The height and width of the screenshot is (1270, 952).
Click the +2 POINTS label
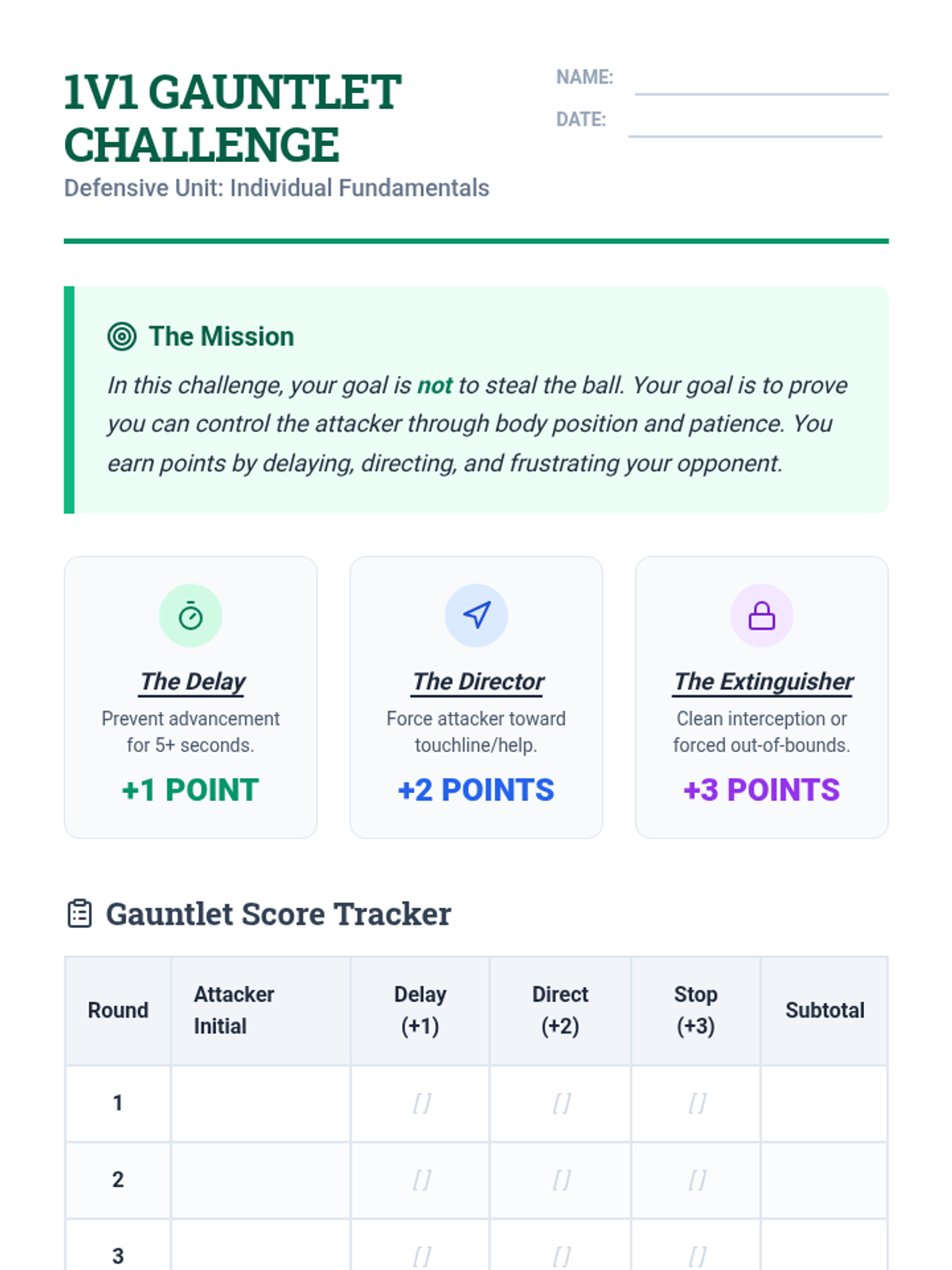[476, 790]
